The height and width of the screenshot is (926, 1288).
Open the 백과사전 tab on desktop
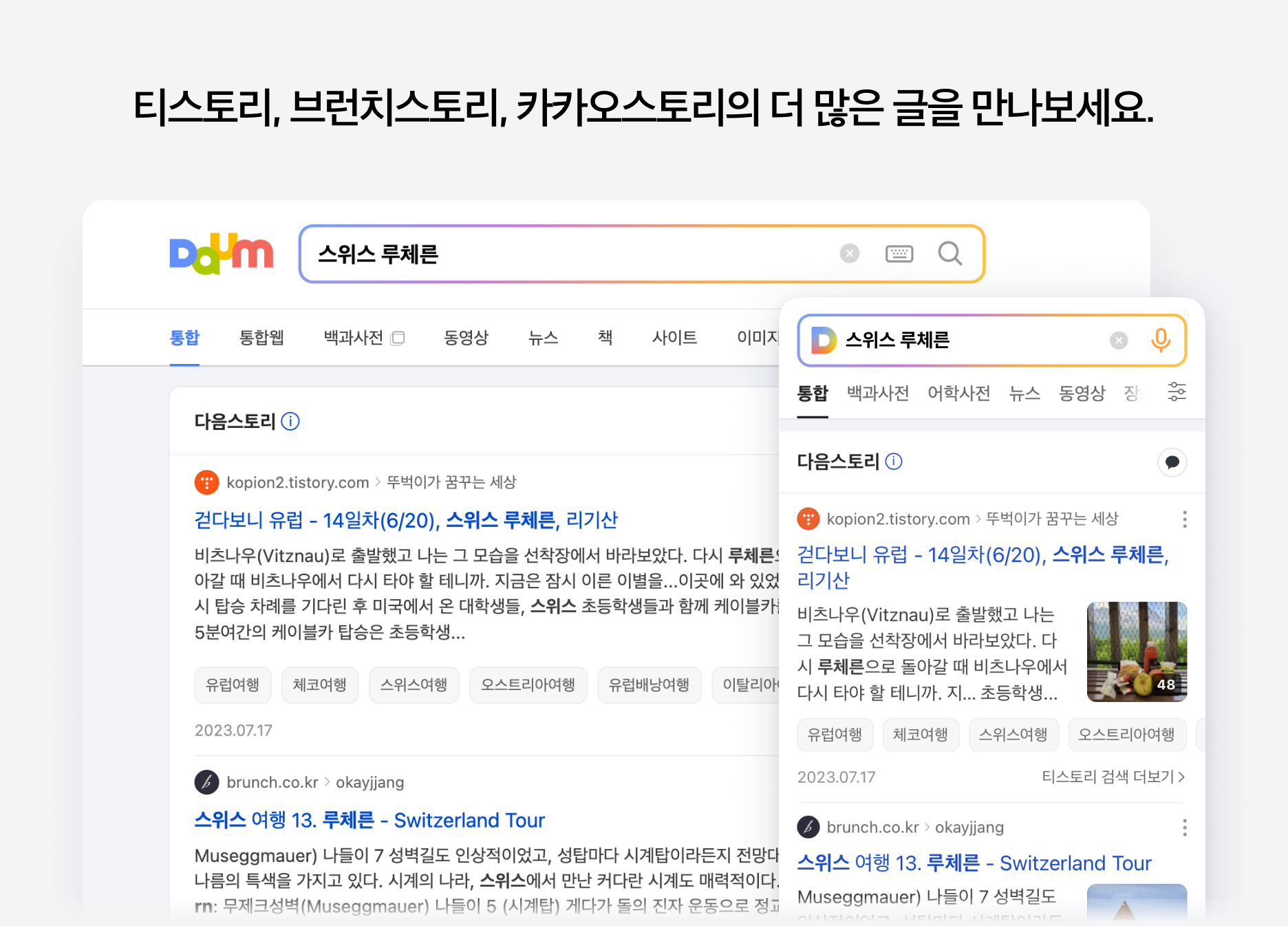[x=353, y=338]
